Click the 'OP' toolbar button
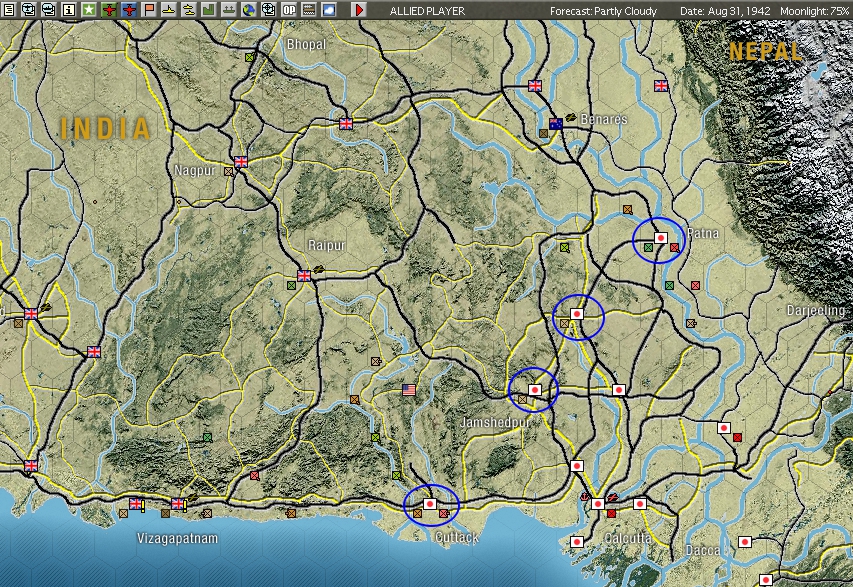The width and height of the screenshot is (853, 587). pyautogui.click(x=289, y=10)
